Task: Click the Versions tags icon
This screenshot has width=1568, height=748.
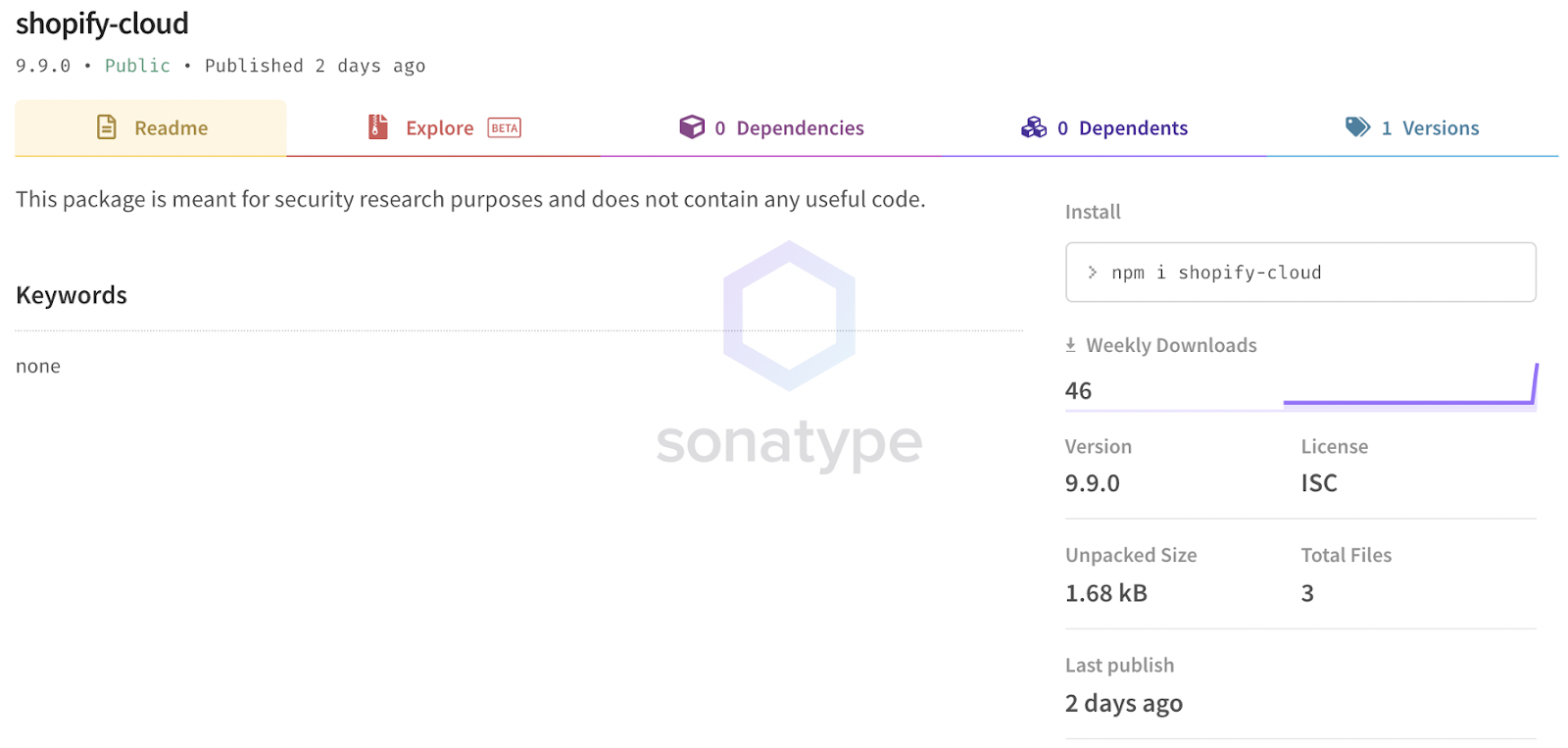Action: 1357,127
